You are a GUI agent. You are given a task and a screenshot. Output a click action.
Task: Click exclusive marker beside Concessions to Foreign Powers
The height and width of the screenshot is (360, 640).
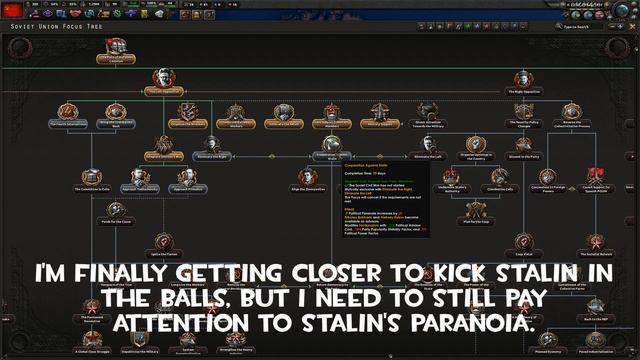[572, 189]
